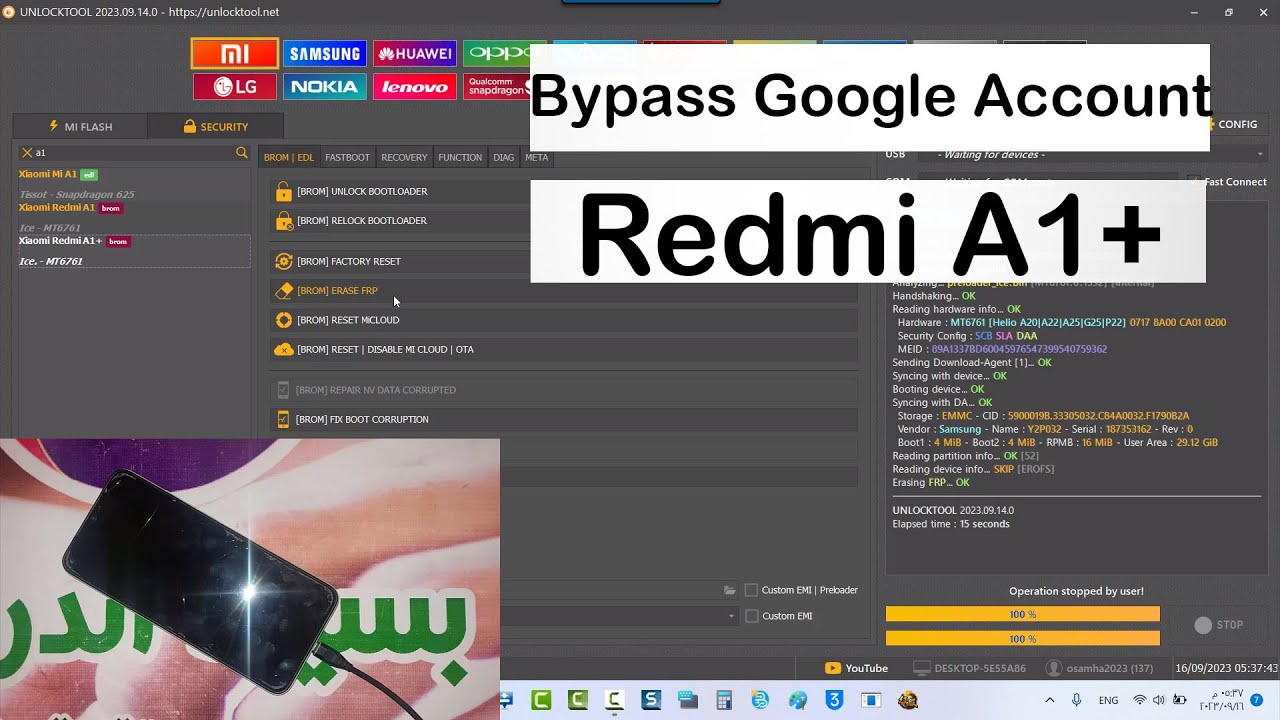Click the YouTube icon in the status bar

(x=832, y=668)
